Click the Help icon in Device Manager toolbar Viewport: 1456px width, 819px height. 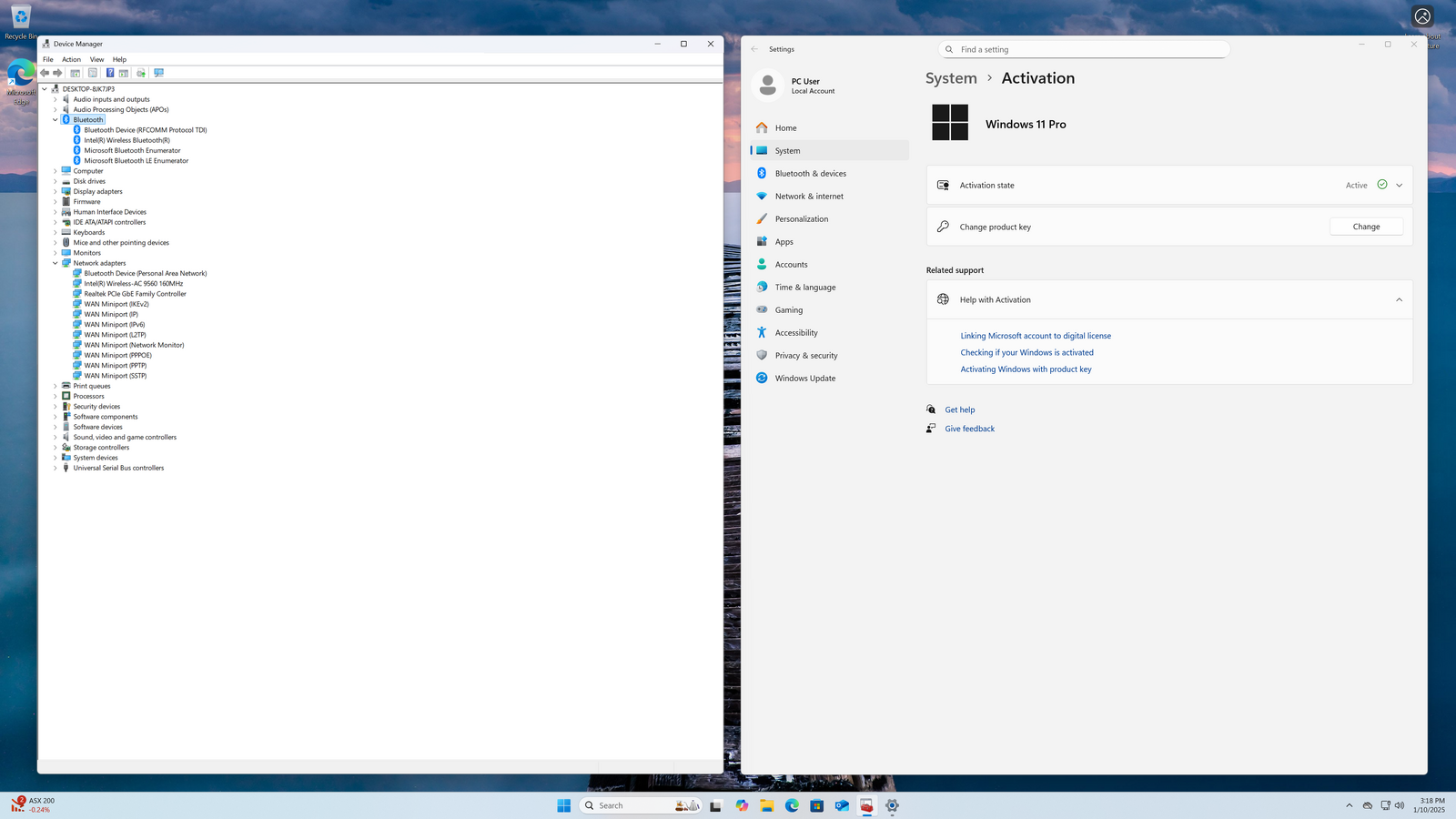point(110,73)
